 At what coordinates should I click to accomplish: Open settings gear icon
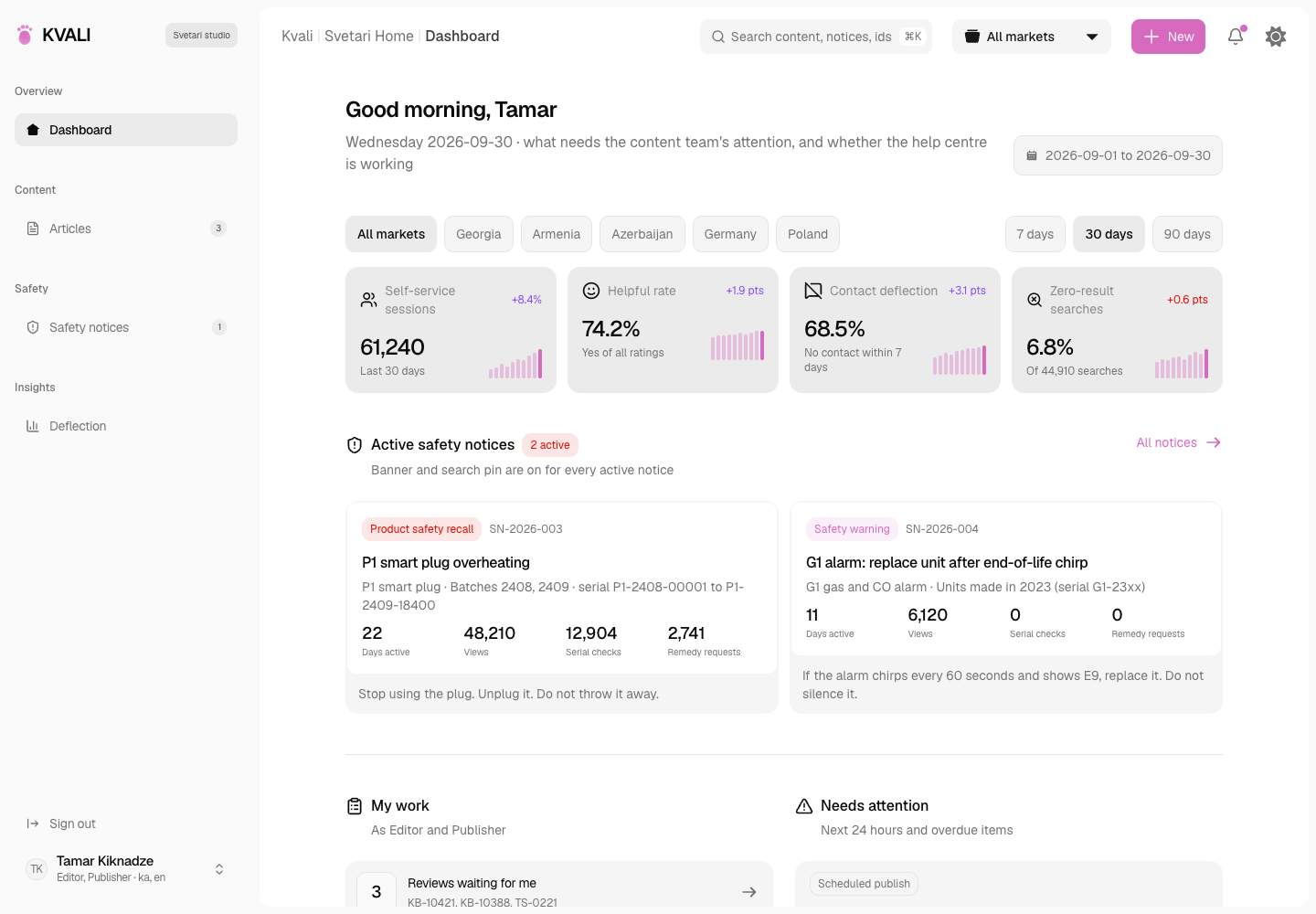(x=1276, y=37)
